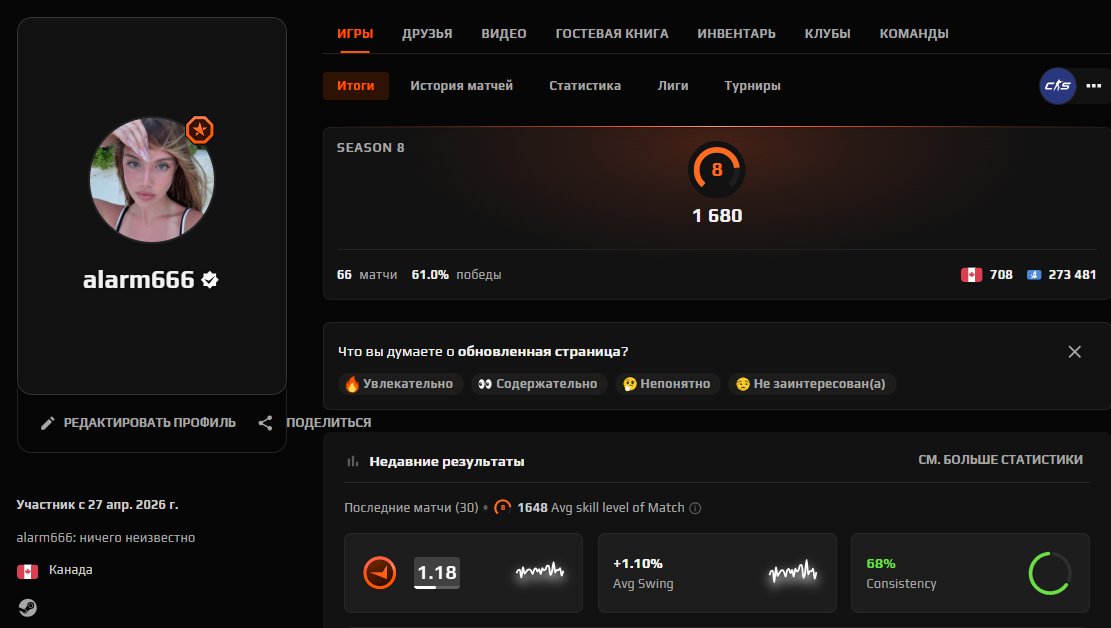
Task: Choose Не заинтересован(а) feedback option
Action: tap(811, 383)
